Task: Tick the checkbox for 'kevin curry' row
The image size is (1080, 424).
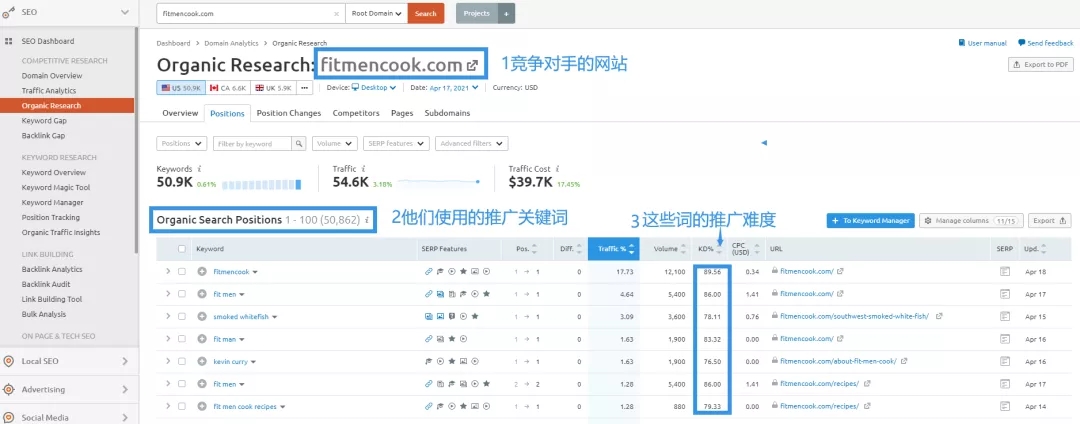Action: pos(181,361)
